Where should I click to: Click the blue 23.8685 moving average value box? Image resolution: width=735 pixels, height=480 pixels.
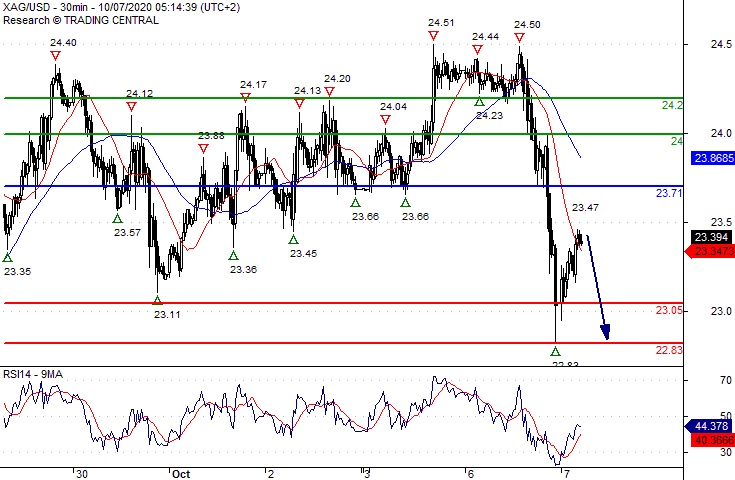[713, 158]
